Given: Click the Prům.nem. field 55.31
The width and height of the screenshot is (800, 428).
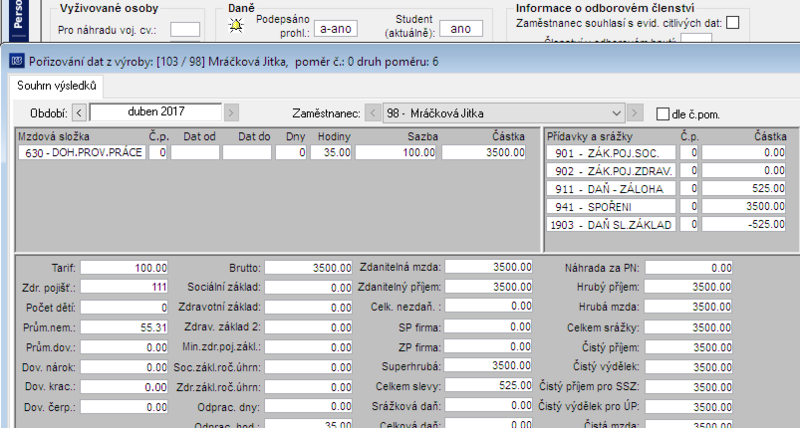Looking at the screenshot, I should (x=124, y=328).
